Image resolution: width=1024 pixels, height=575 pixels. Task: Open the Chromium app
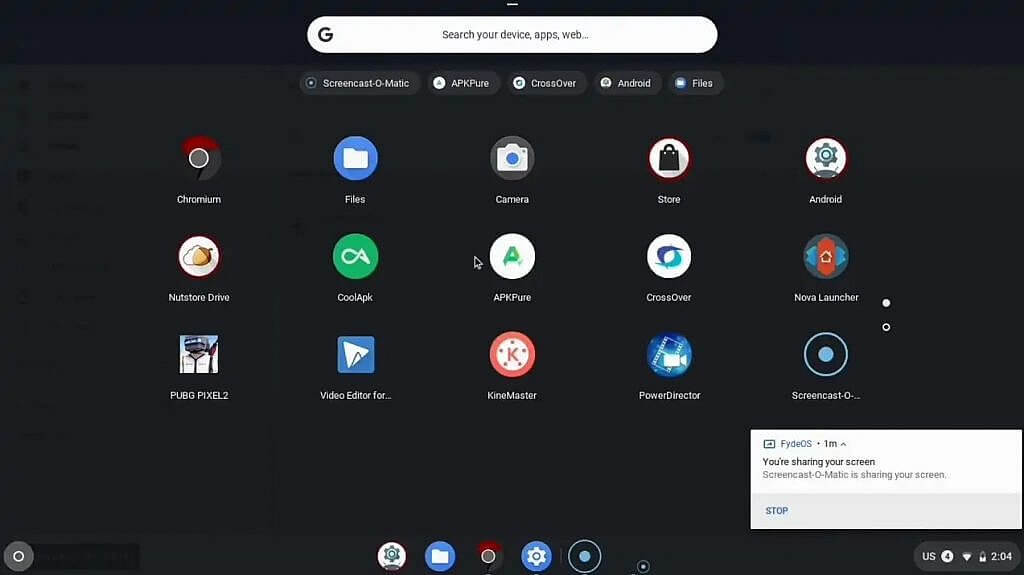point(199,159)
